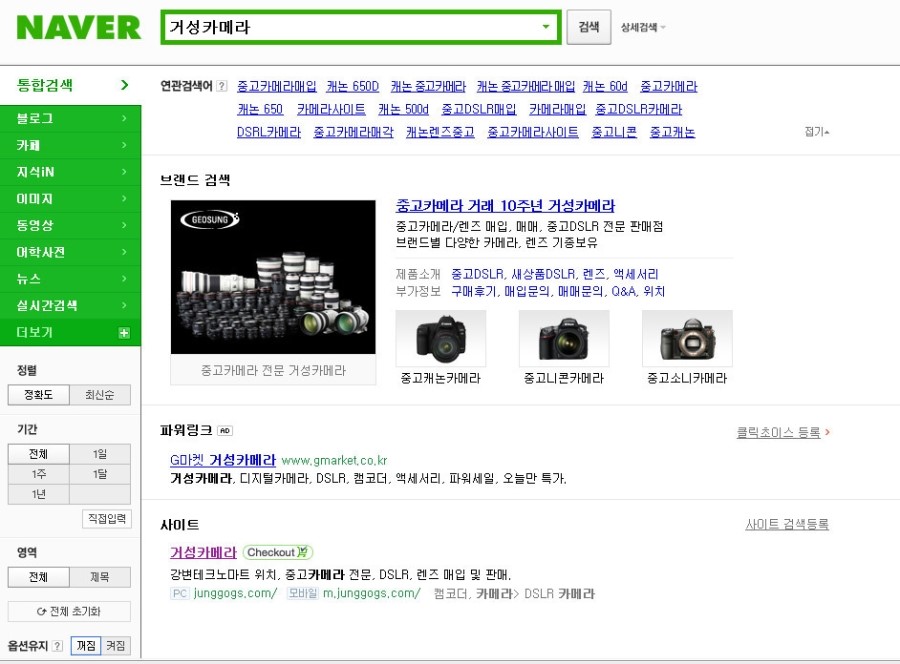Open the 중고DSLR product link
The image size is (900, 664).
[478, 274]
